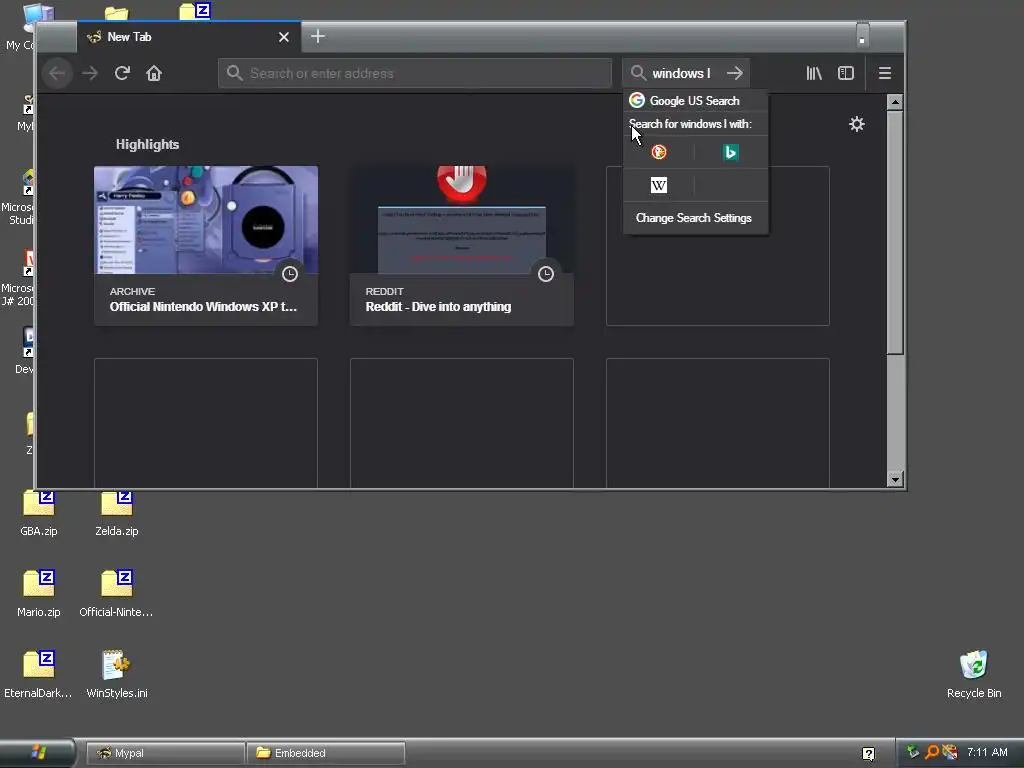Select the WinStyles.ini file icon
The image size is (1024, 768).
(117, 675)
